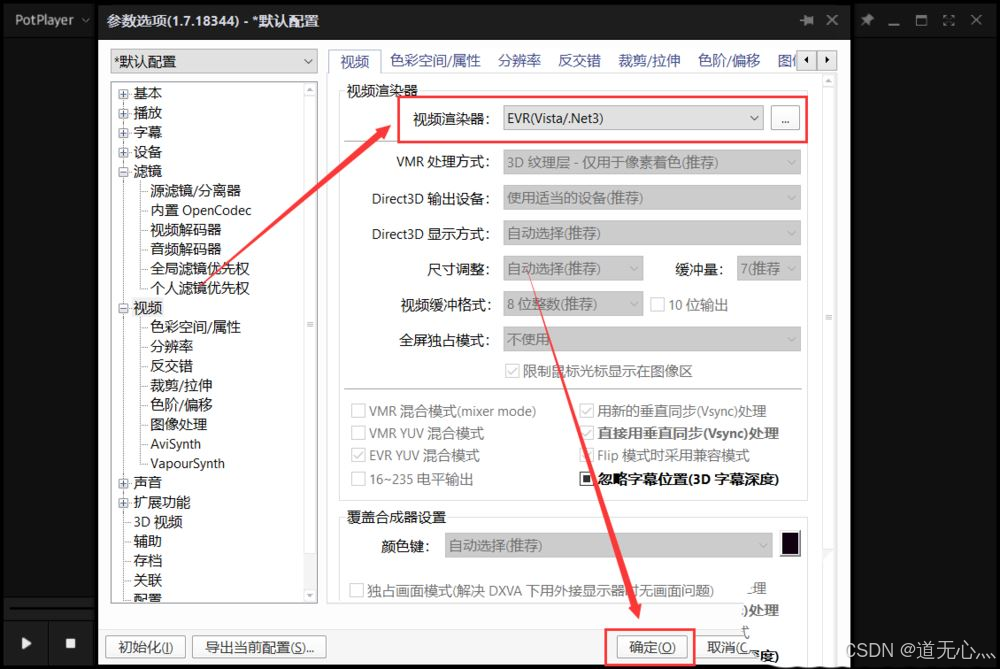Switch to the 视频 tab

pyautogui.click(x=355, y=61)
